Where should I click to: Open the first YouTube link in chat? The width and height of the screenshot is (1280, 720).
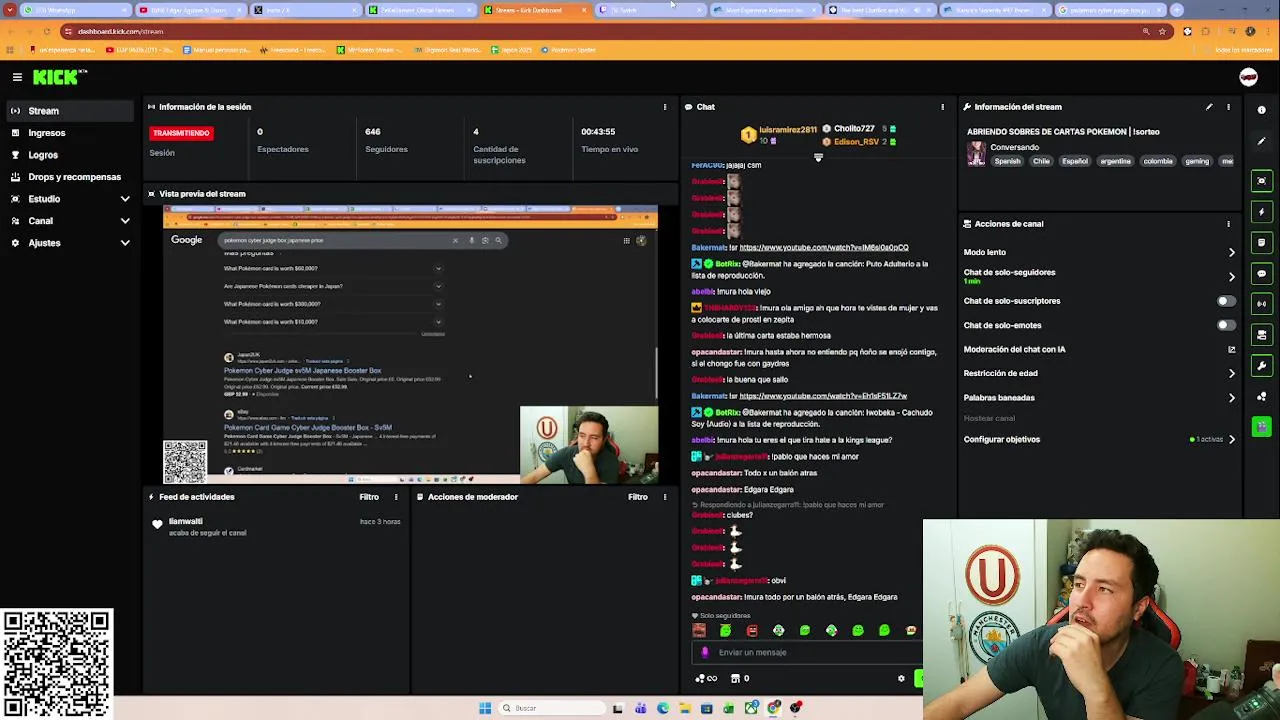click(x=823, y=248)
